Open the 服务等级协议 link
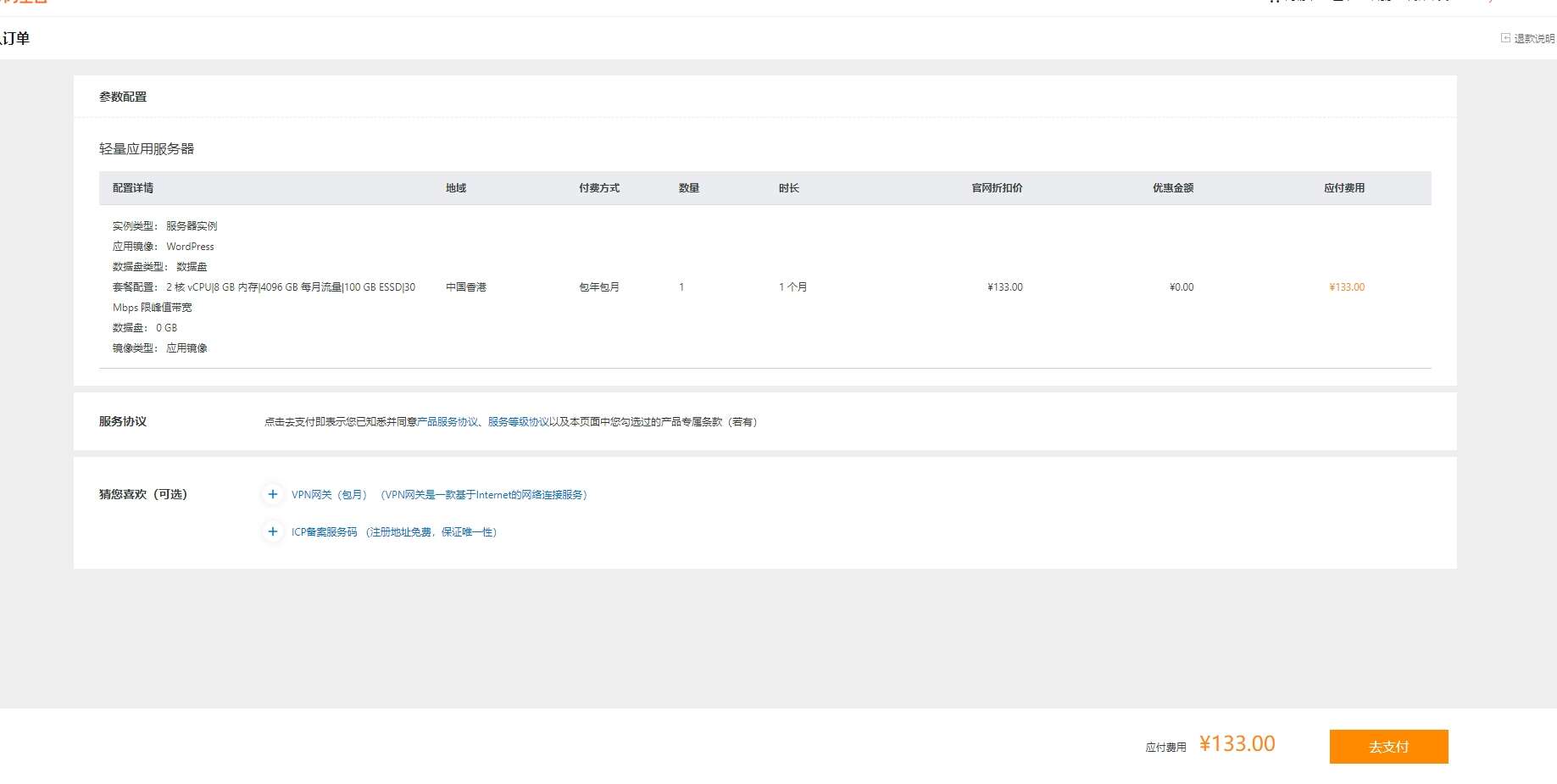 point(518,422)
